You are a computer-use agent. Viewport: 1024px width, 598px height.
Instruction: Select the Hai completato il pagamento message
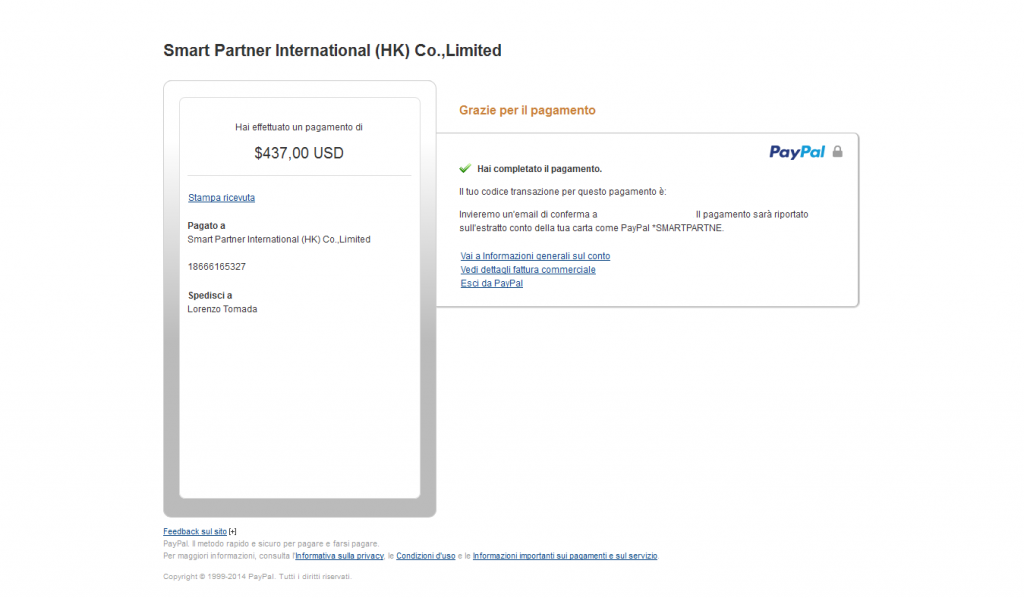point(539,168)
